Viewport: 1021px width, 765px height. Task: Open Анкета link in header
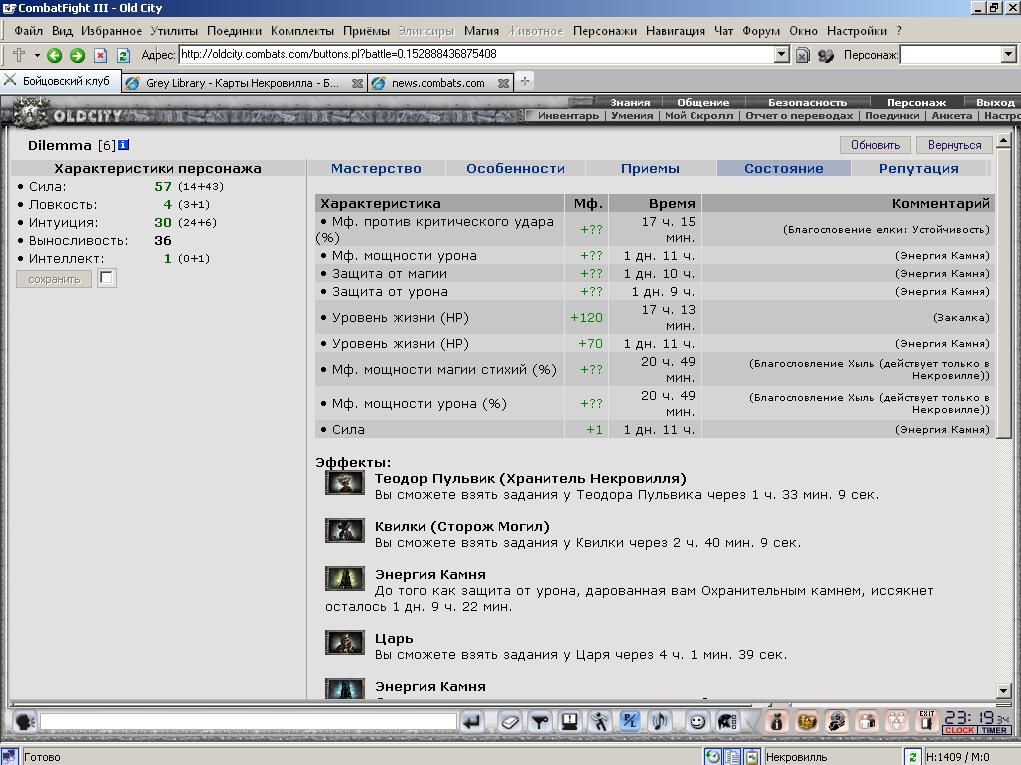pos(951,115)
